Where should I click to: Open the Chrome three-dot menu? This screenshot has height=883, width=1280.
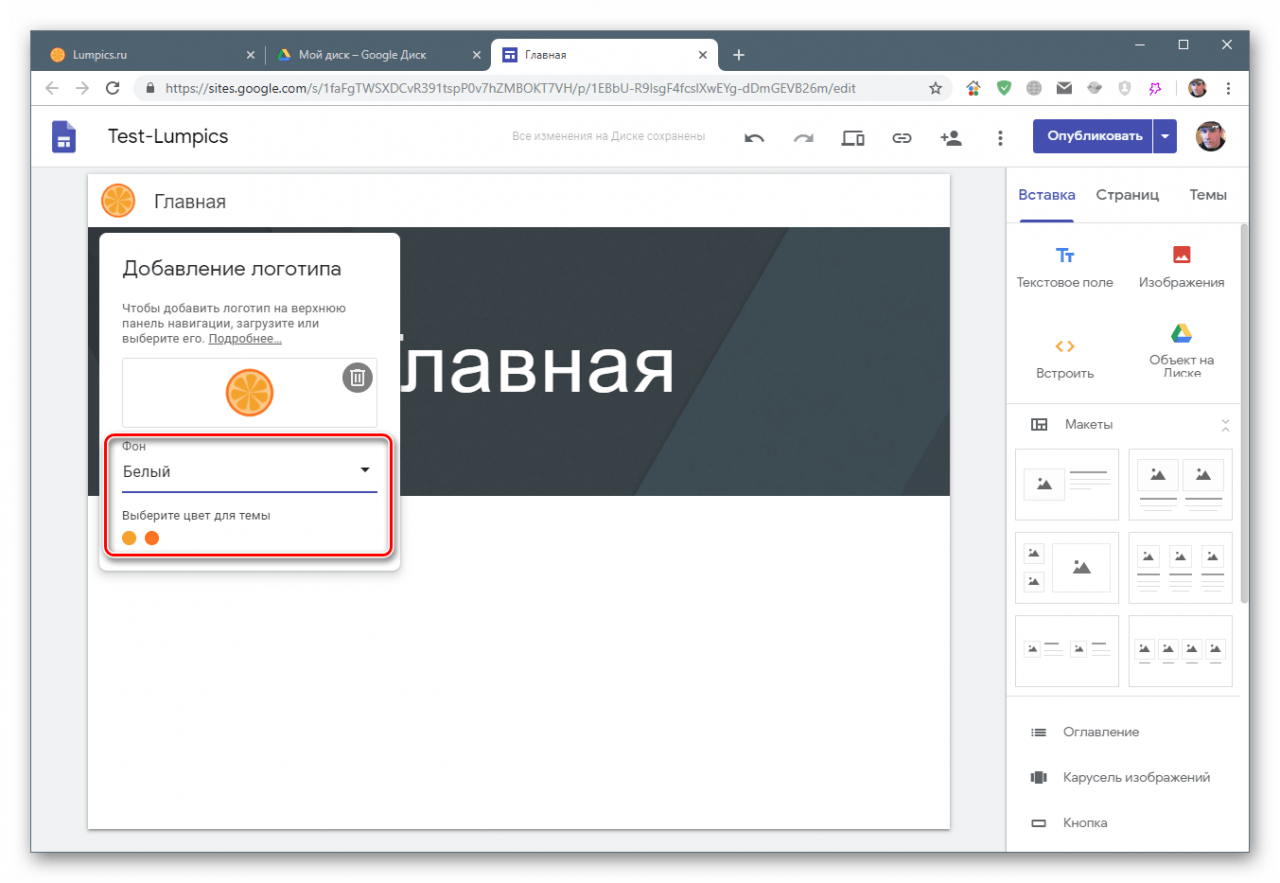point(1228,88)
